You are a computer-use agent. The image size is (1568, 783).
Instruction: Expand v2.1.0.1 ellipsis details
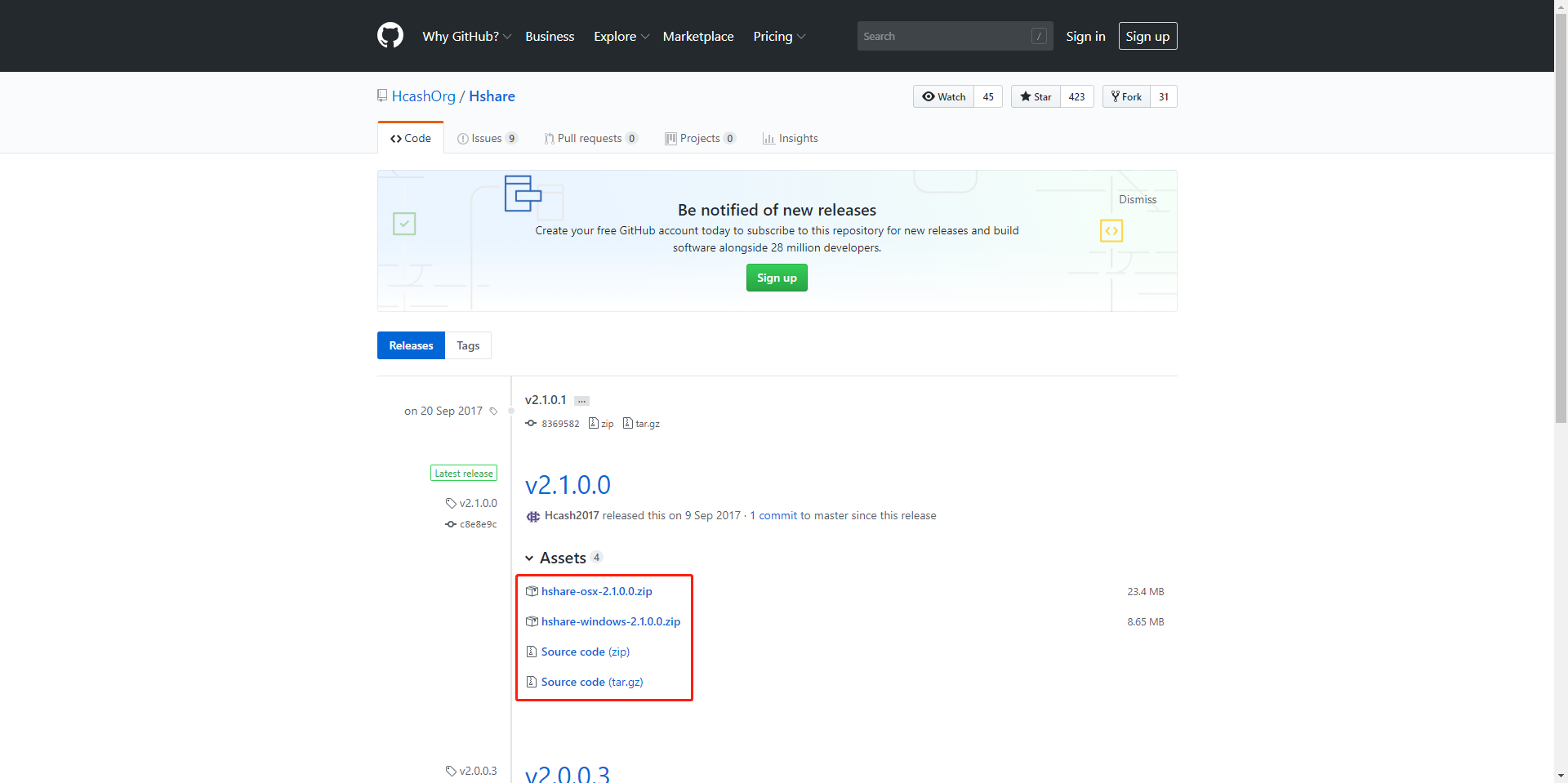[x=581, y=401]
